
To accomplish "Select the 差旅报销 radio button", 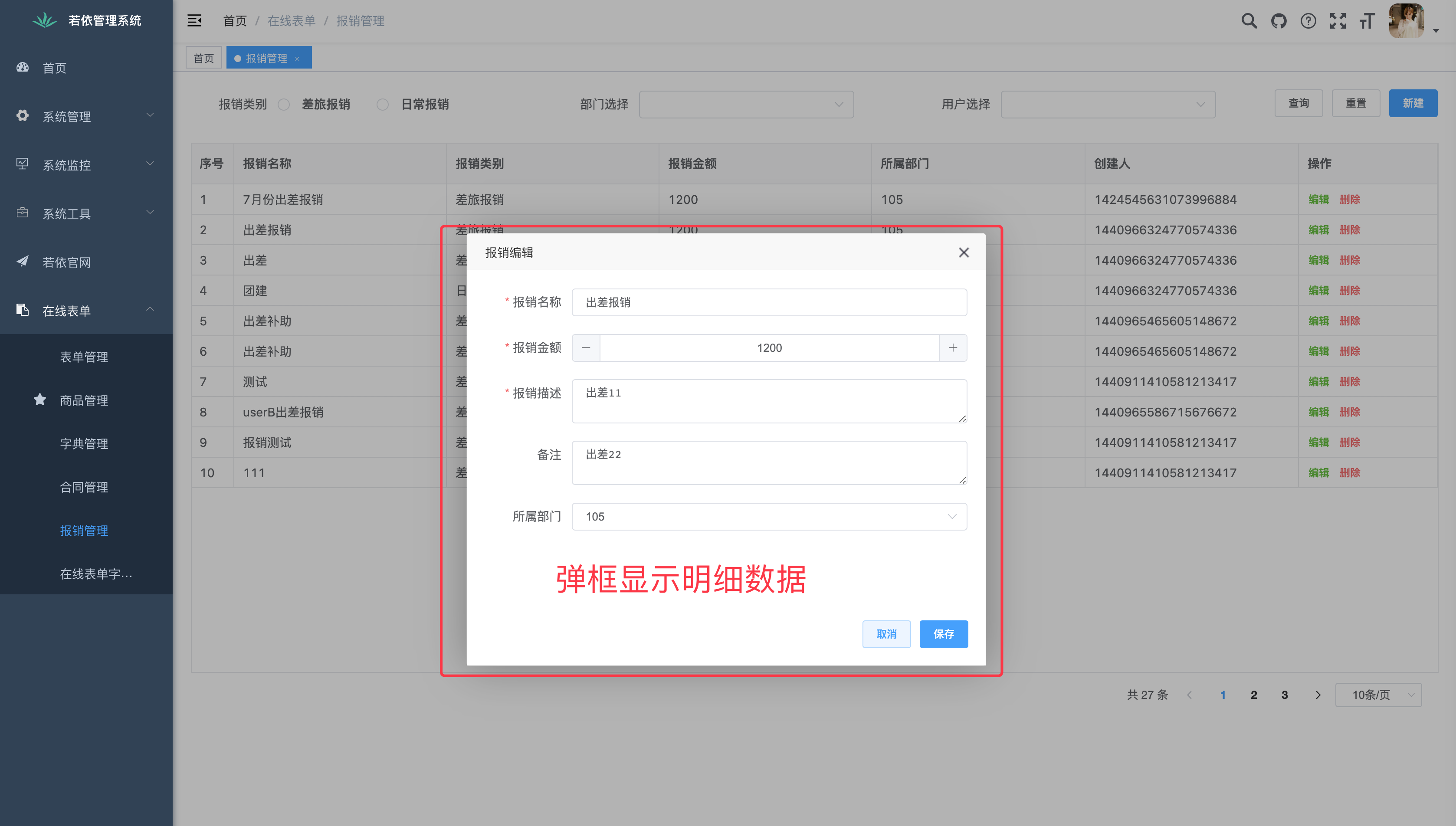I will coord(284,105).
